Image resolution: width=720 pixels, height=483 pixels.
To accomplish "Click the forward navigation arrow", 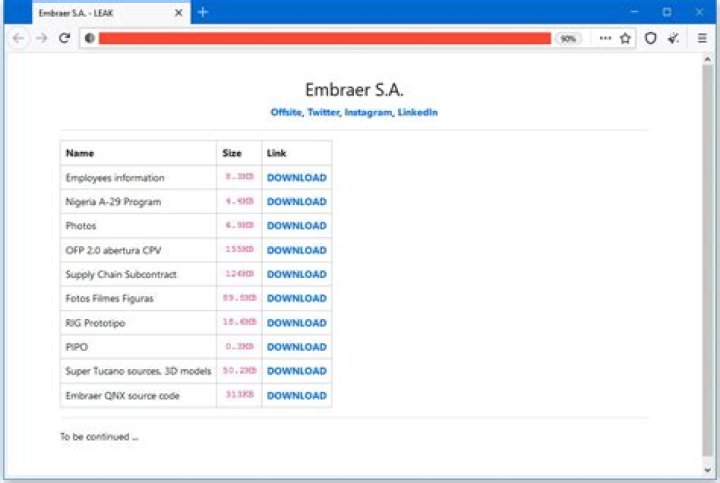I will (x=41, y=38).
